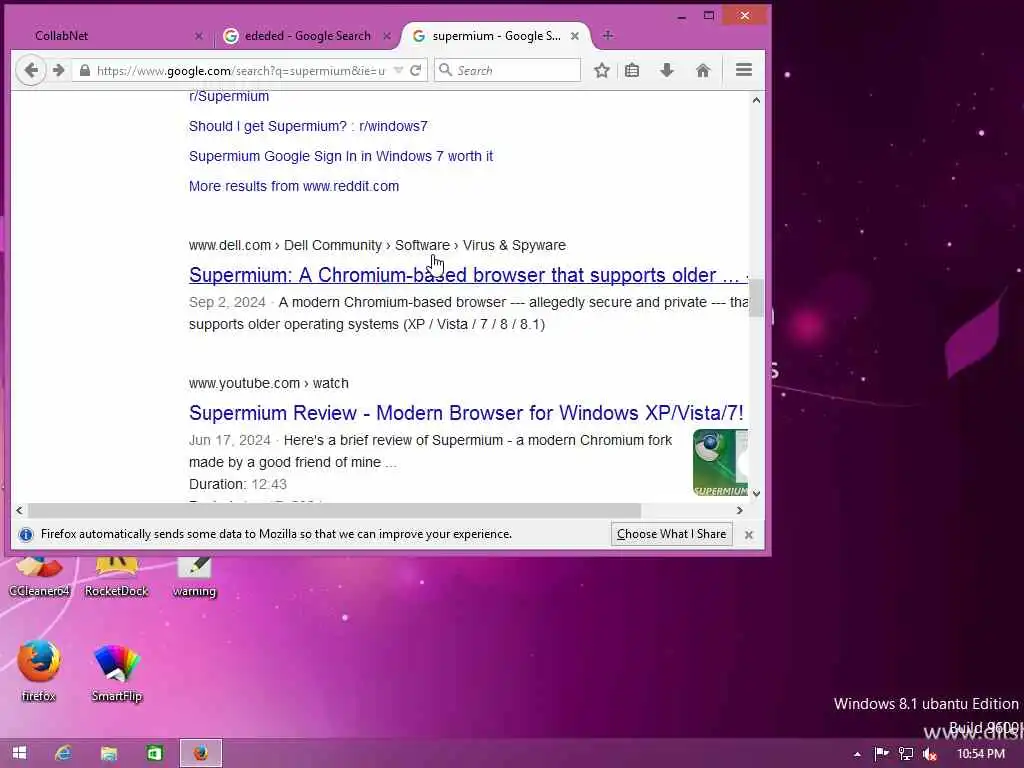
Task: Maximize the Firefox window
Action: click(x=709, y=16)
